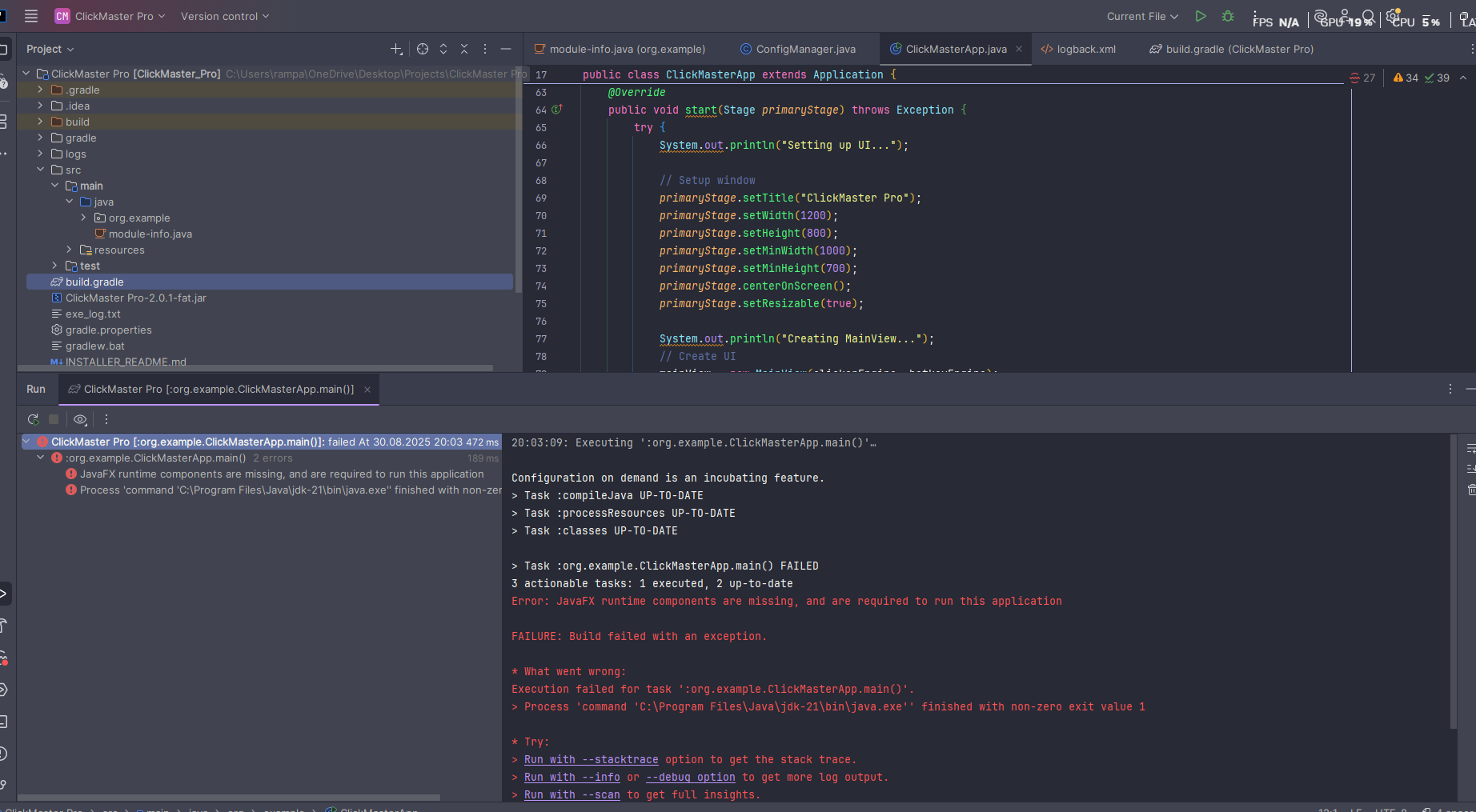Expand the build folder

click(40, 122)
